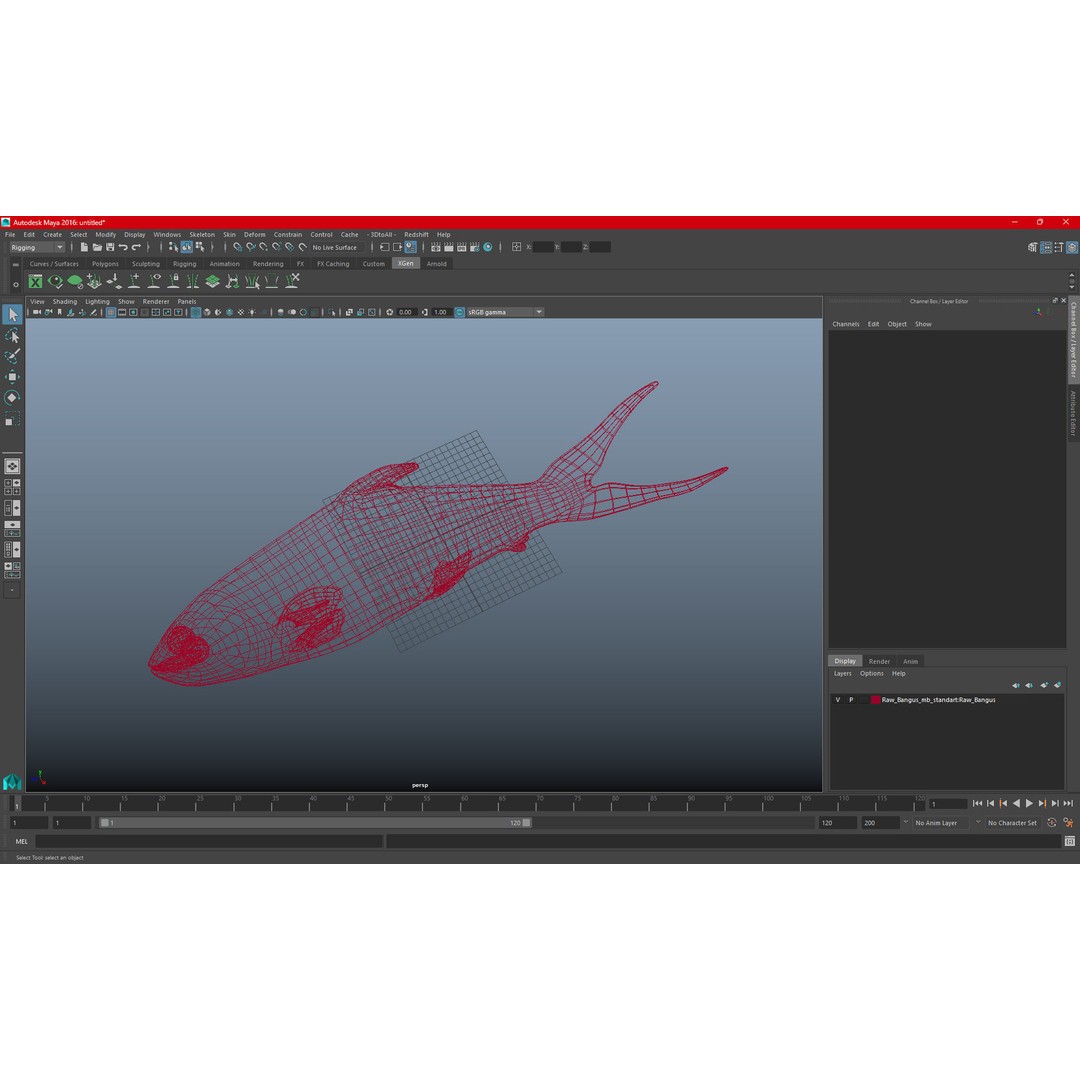The height and width of the screenshot is (1080, 1080).
Task: Move selected layer up icon
Action: click(x=1016, y=685)
